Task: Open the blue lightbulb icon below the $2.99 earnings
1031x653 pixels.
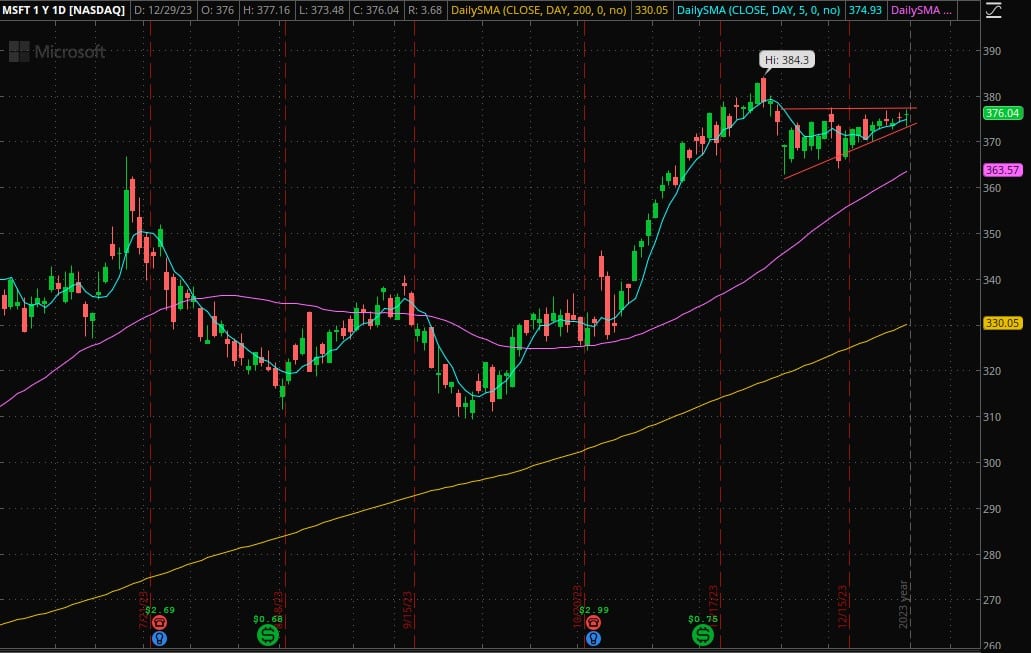Action: [x=593, y=638]
